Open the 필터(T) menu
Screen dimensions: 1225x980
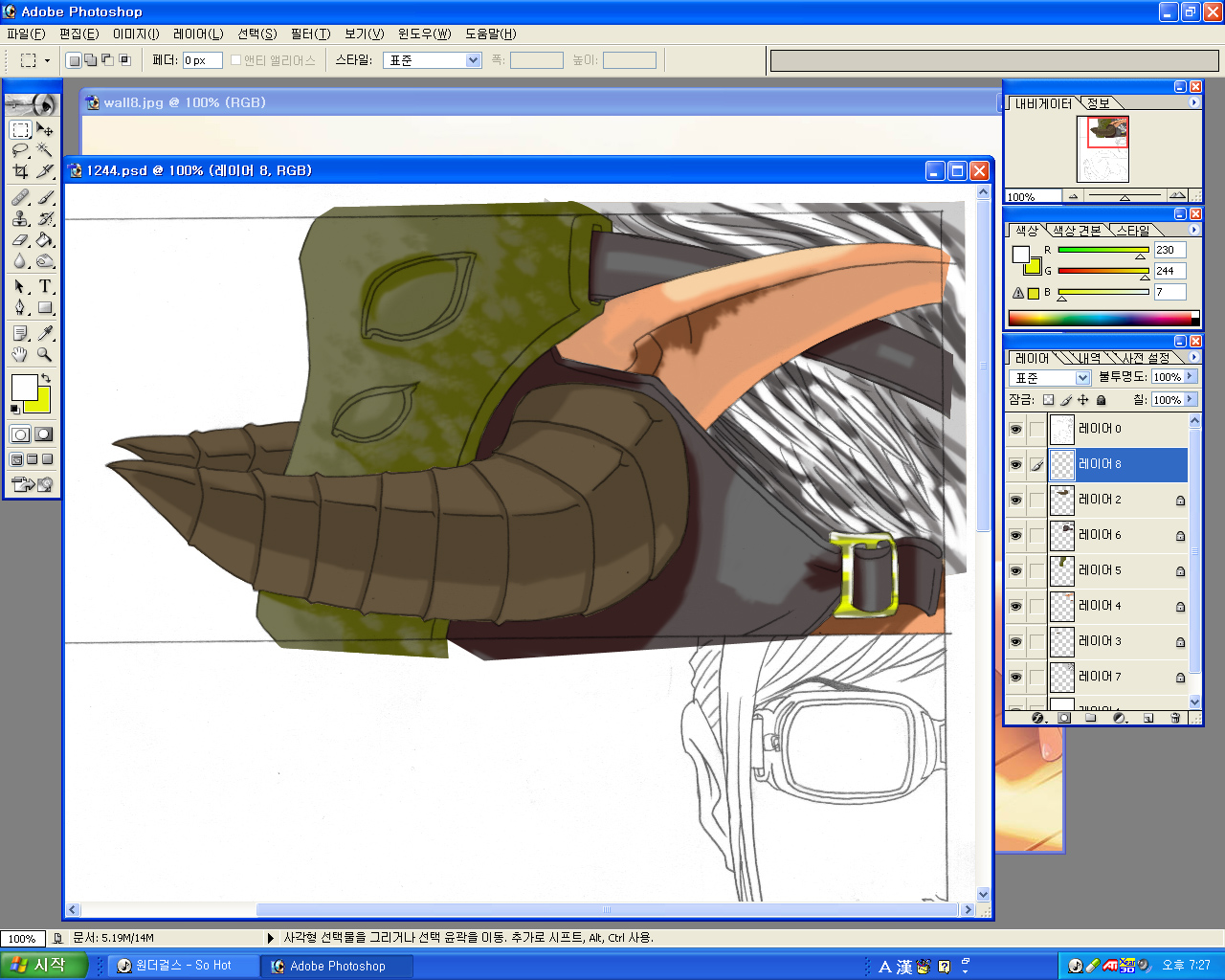coord(310,33)
